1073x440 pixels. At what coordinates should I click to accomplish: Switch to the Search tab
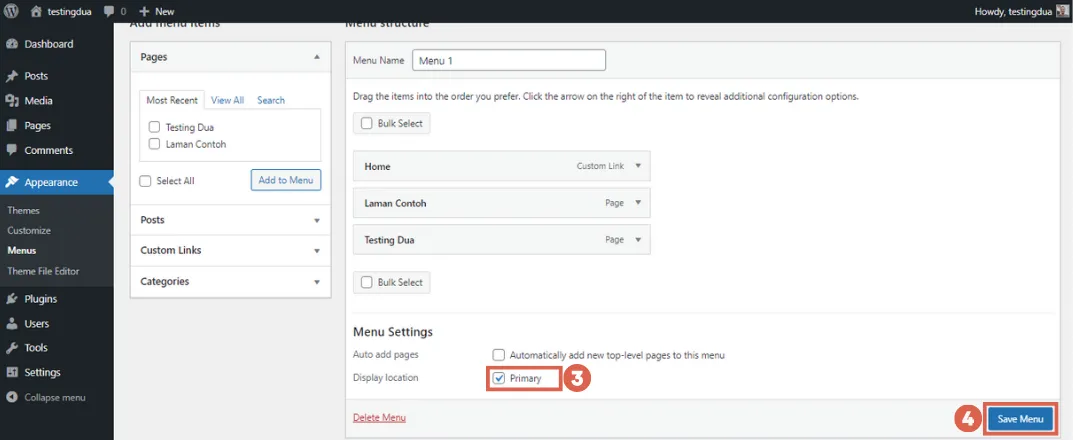(271, 100)
